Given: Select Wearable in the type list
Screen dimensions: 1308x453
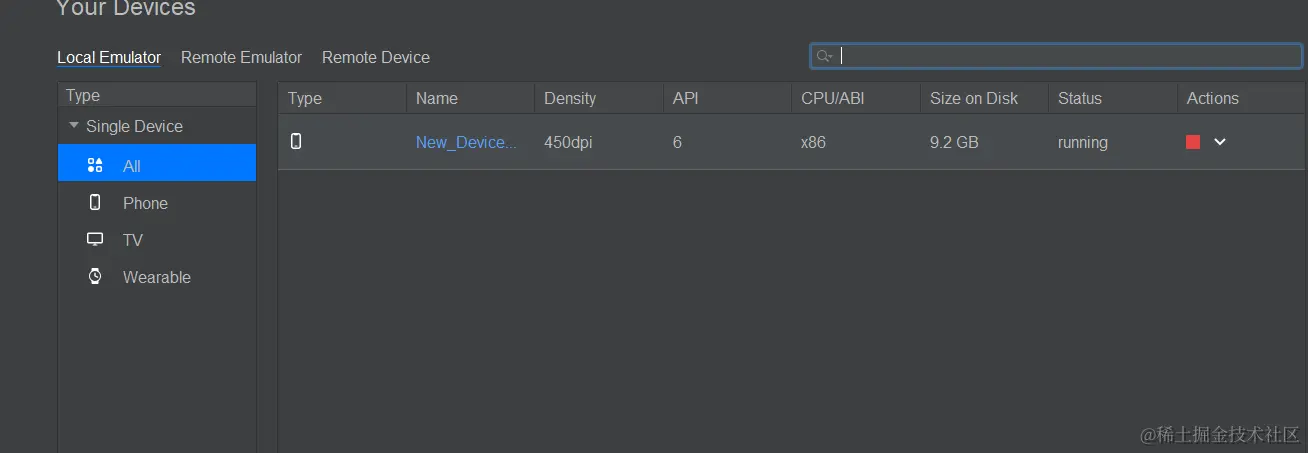Looking at the screenshot, I should pos(156,277).
